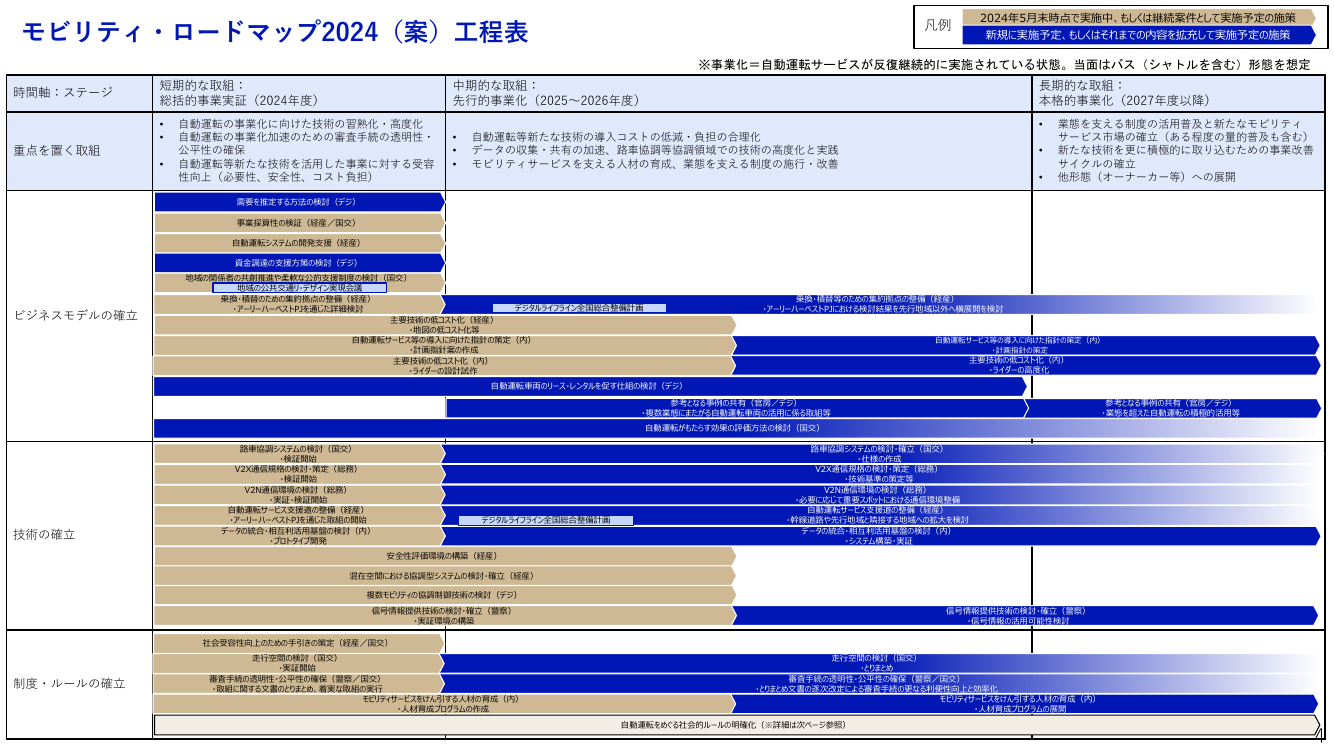Click the bar "自動運転システムの開発支援（経産）"

click(299, 243)
